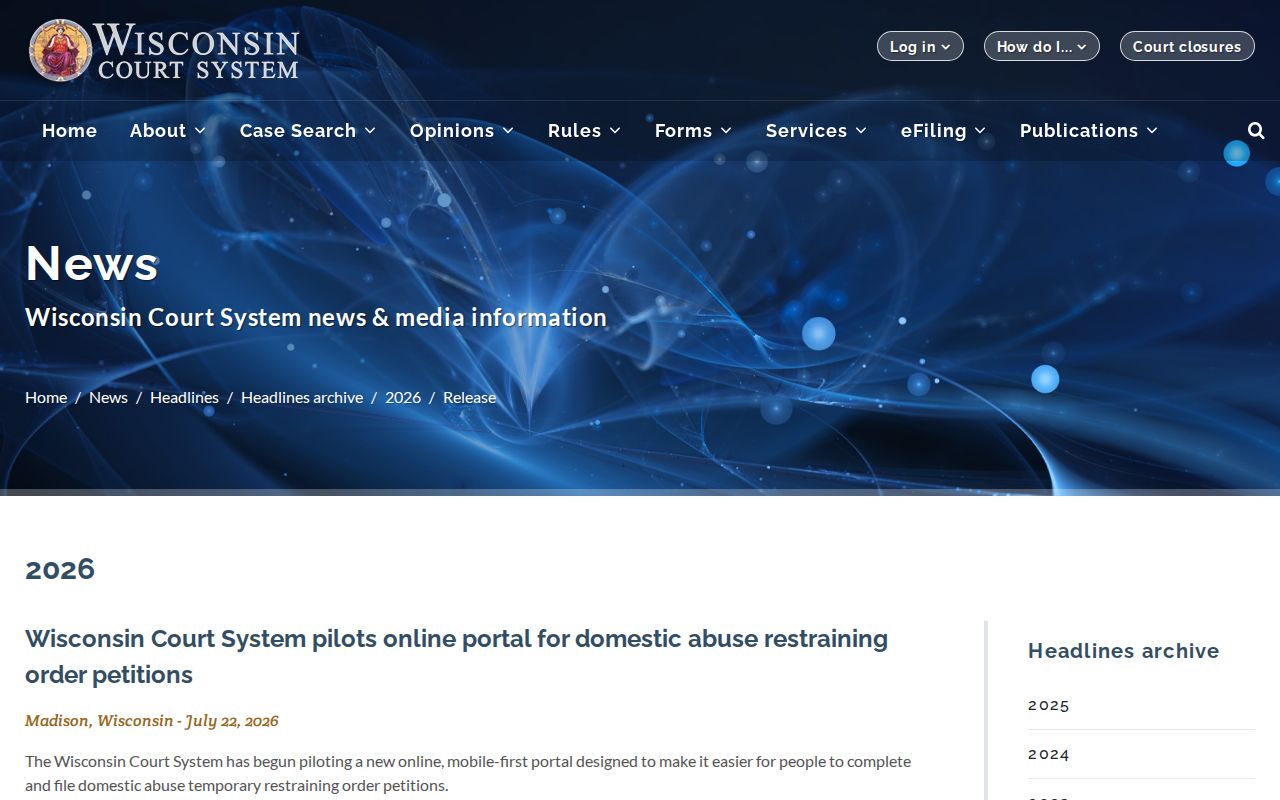Viewport: 1280px width, 800px height.
Task: Follow the News breadcrumb link
Action: tap(108, 397)
